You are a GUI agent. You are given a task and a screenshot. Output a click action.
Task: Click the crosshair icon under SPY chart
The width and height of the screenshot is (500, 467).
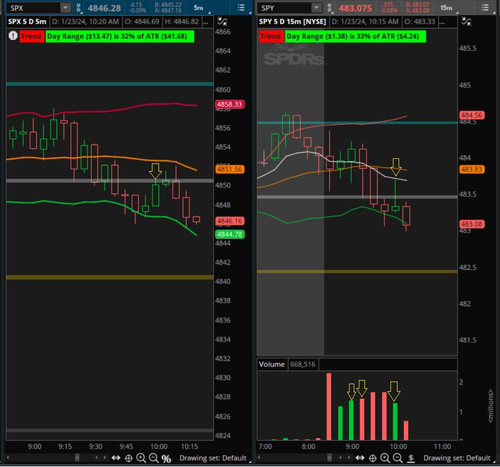tap(373, 458)
